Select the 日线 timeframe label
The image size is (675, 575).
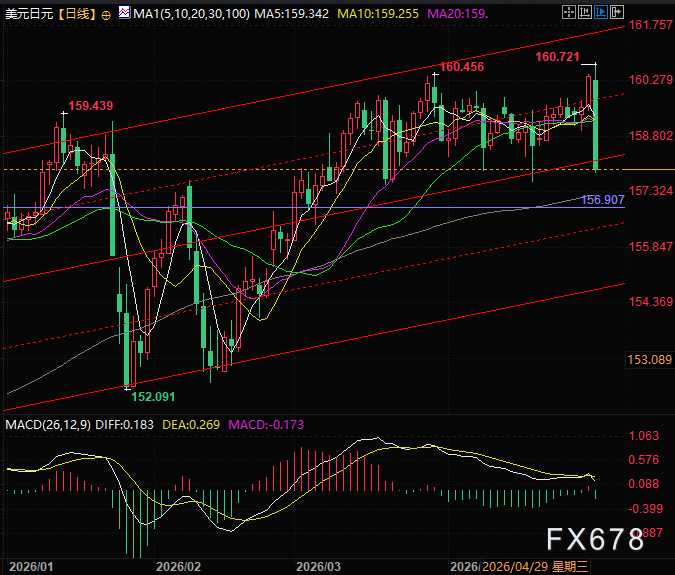tap(77, 14)
